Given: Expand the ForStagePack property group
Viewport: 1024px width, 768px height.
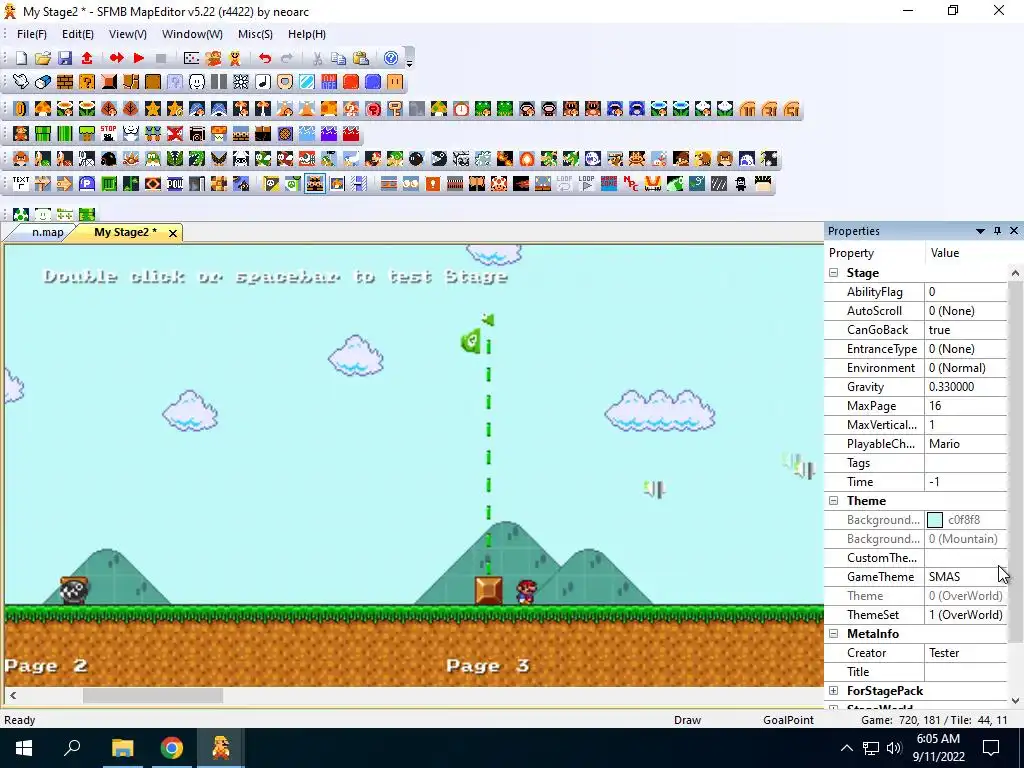Looking at the screenshot, I should [834, 691].
